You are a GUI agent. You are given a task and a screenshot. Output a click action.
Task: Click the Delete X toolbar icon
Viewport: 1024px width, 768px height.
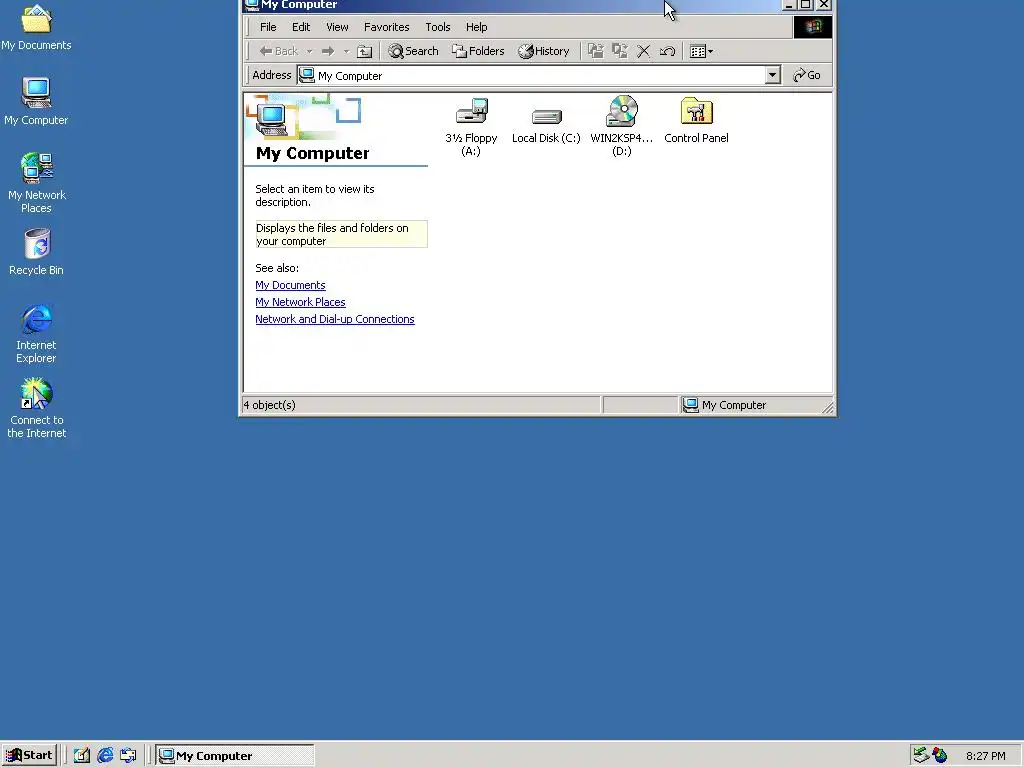pyautogui.click(x=643, y=51)
